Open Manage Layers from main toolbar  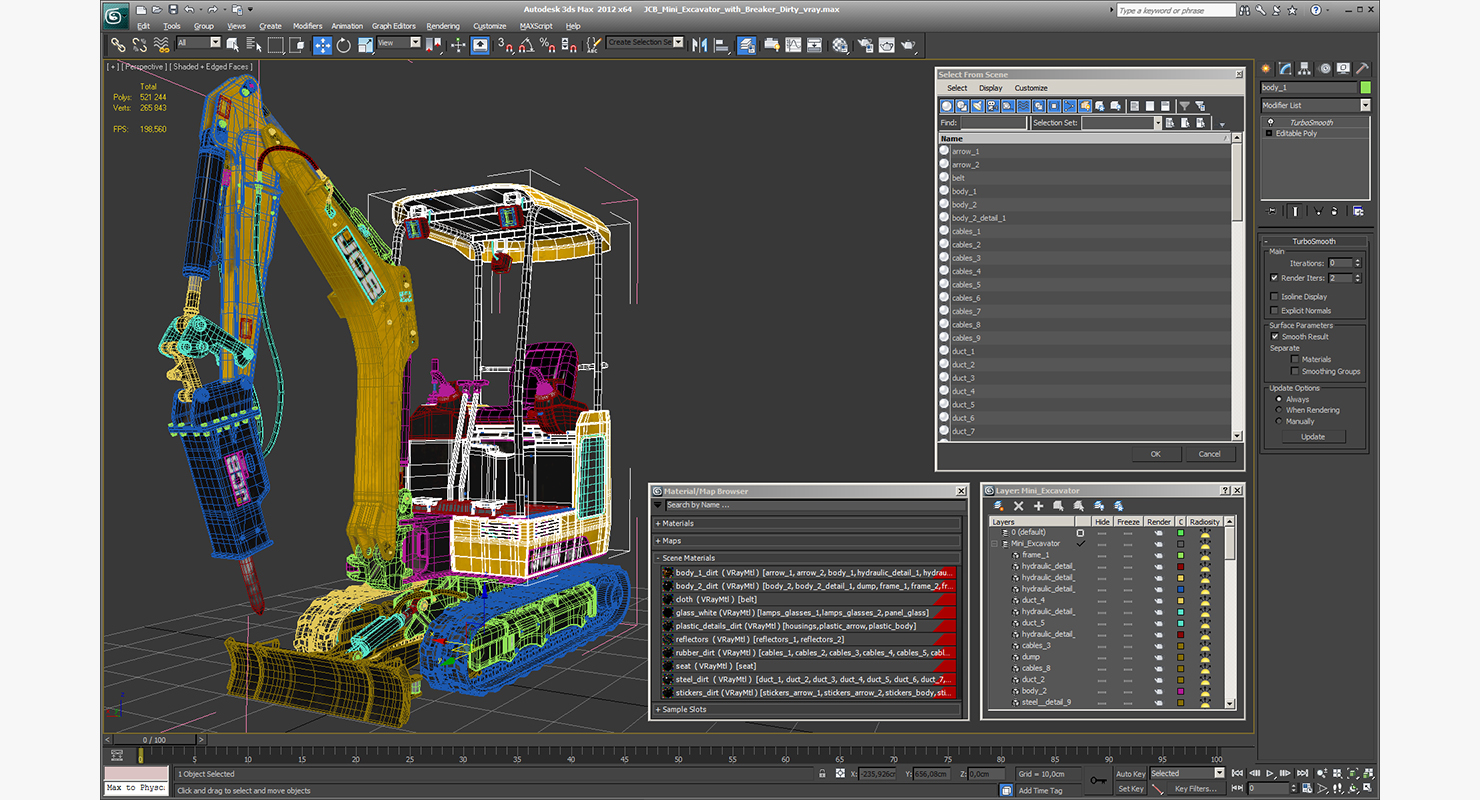pos(747,45)
